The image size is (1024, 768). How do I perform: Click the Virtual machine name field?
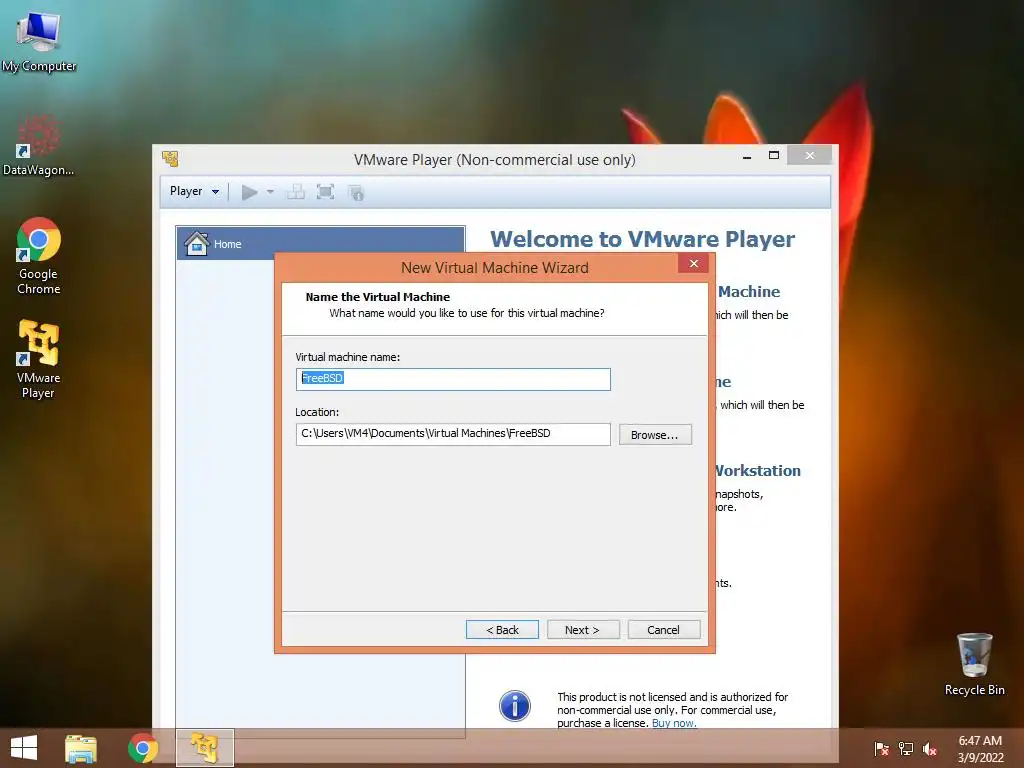pyautogui.click(x=453, y=379)
